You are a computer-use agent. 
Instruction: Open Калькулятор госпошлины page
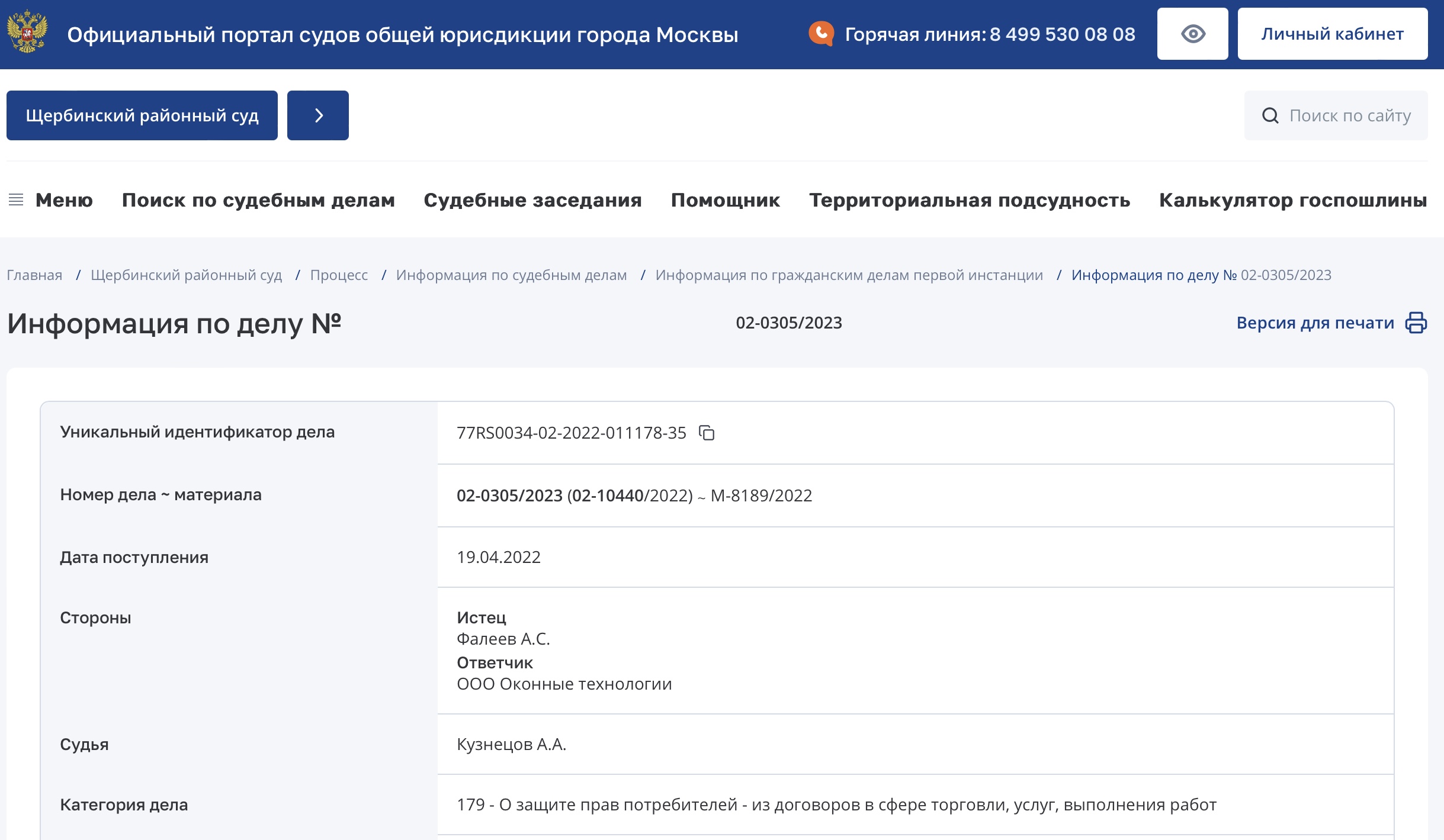[x=1293, y=200]
